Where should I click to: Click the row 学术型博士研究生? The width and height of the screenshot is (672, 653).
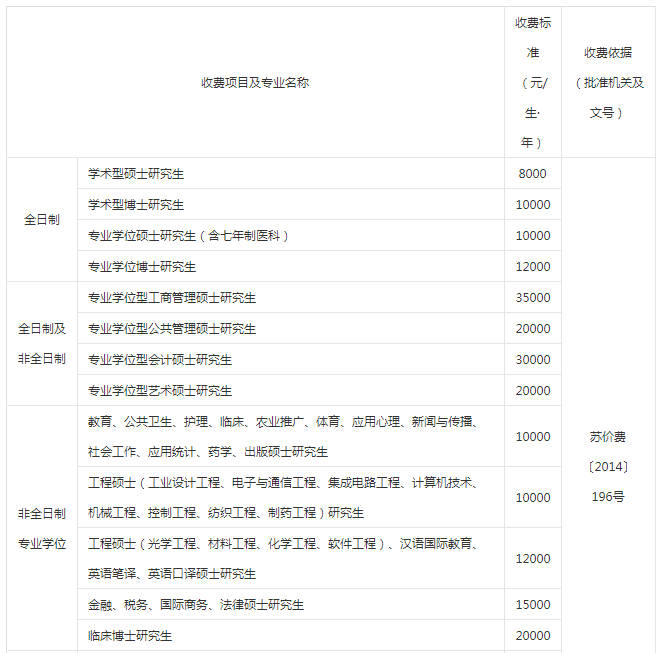291,204
